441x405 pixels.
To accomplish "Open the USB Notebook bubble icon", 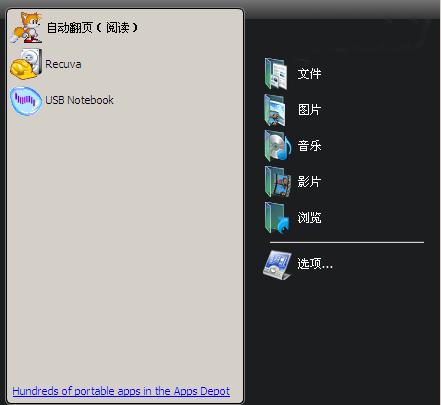I will [x=26, y=100].
